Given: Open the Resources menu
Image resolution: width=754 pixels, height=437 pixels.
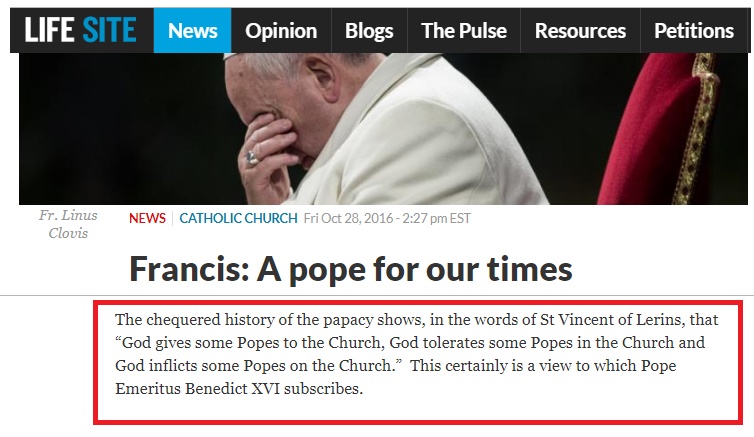Looking at the screenshot, I should 580,30.
